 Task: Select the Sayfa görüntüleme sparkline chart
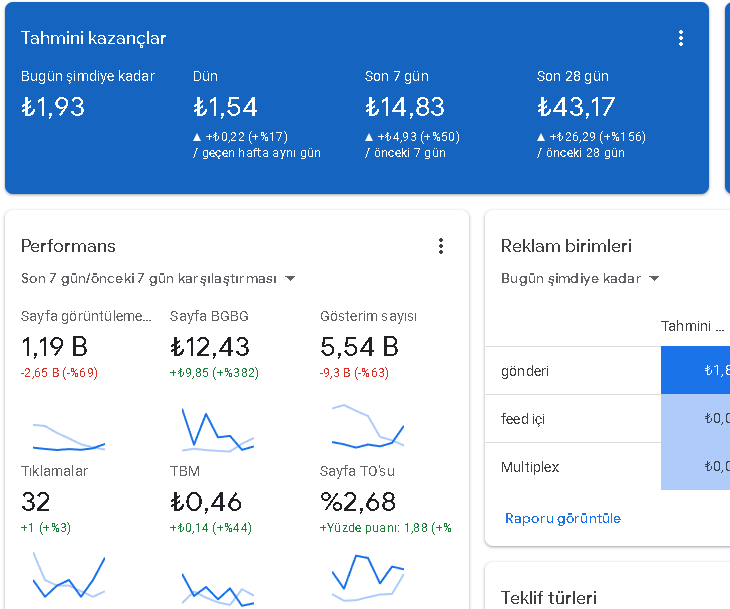coord(69,437)
